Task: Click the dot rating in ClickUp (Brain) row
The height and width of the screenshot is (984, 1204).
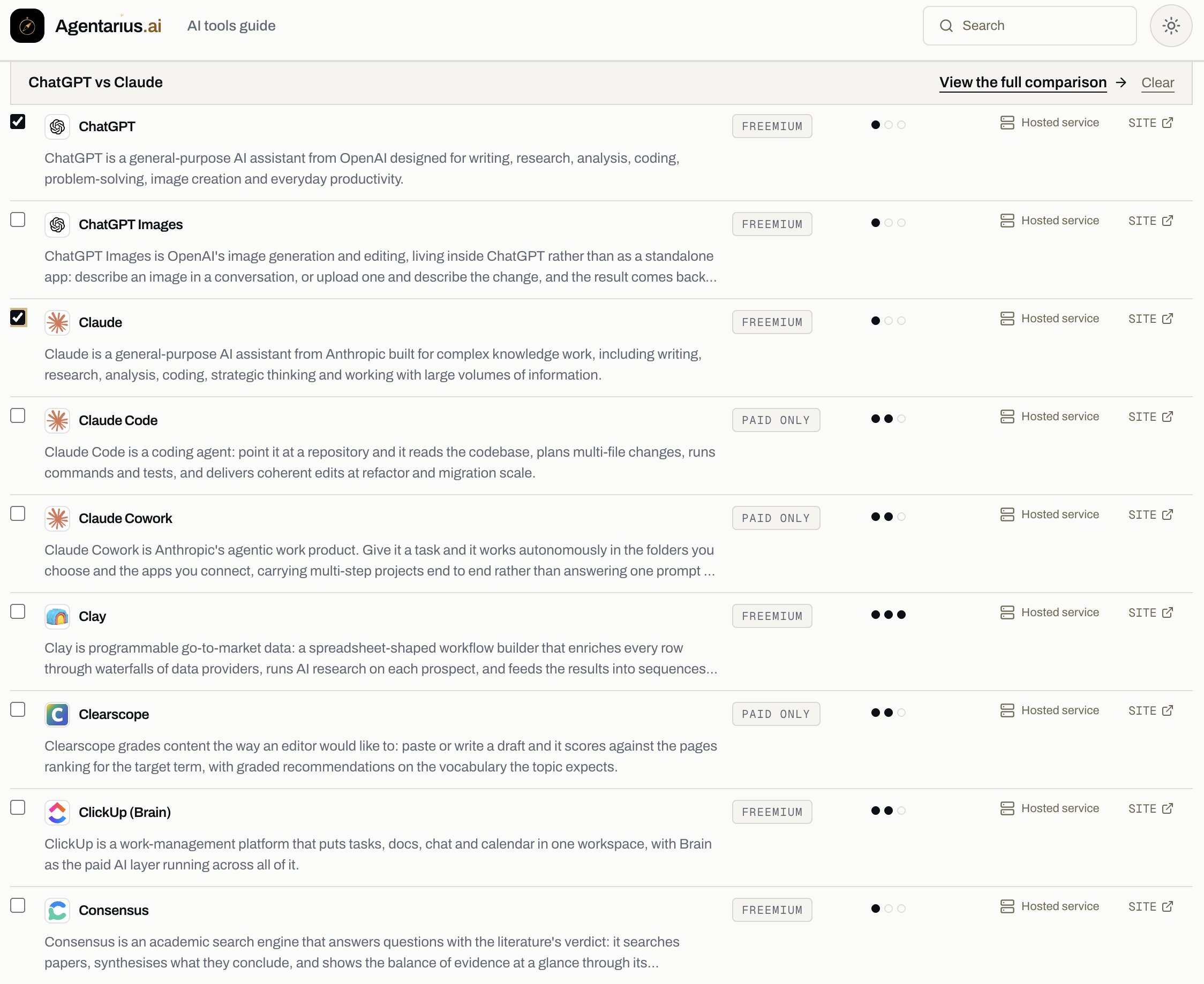Action: [888, 811]
